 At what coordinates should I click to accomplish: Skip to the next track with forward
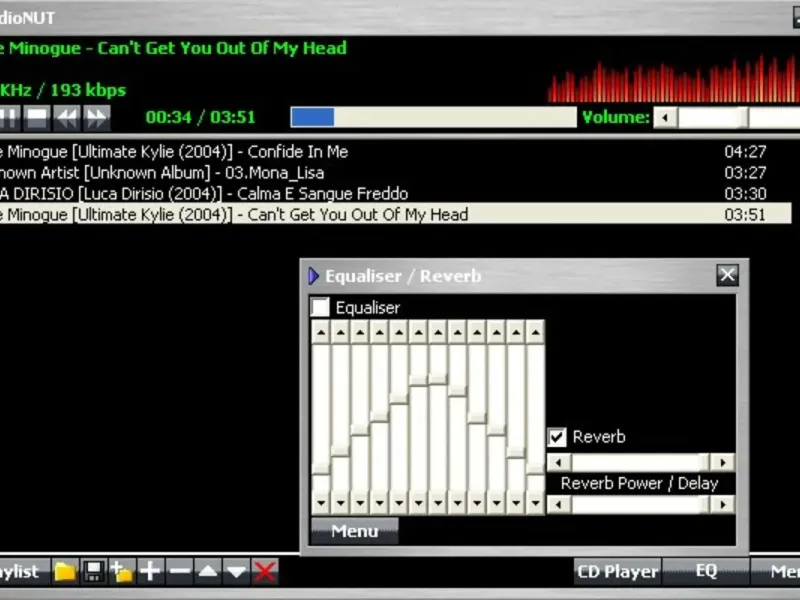[96, 118]
